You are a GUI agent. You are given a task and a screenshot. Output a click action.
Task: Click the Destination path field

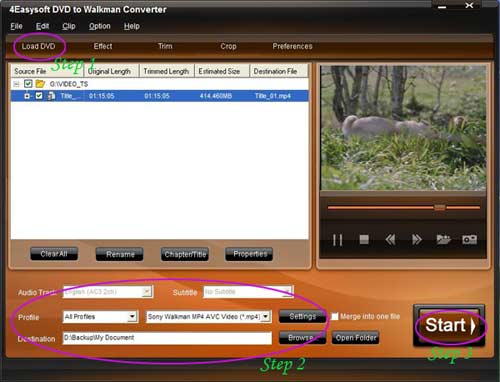tap(167, 338)
